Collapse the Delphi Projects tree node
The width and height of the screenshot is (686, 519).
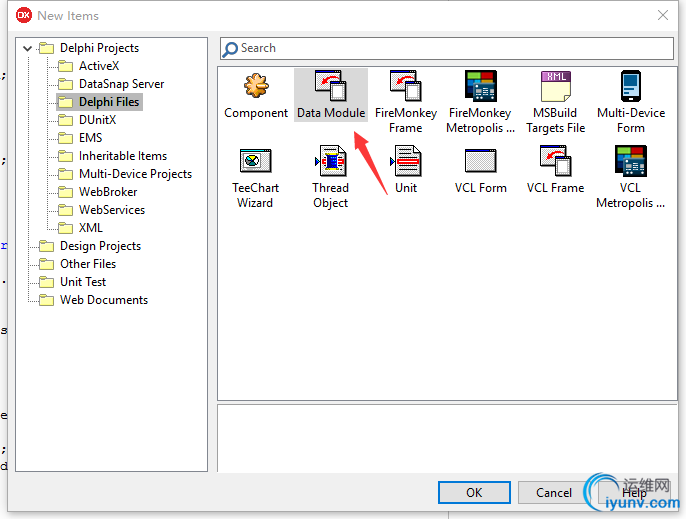[28, 48]
